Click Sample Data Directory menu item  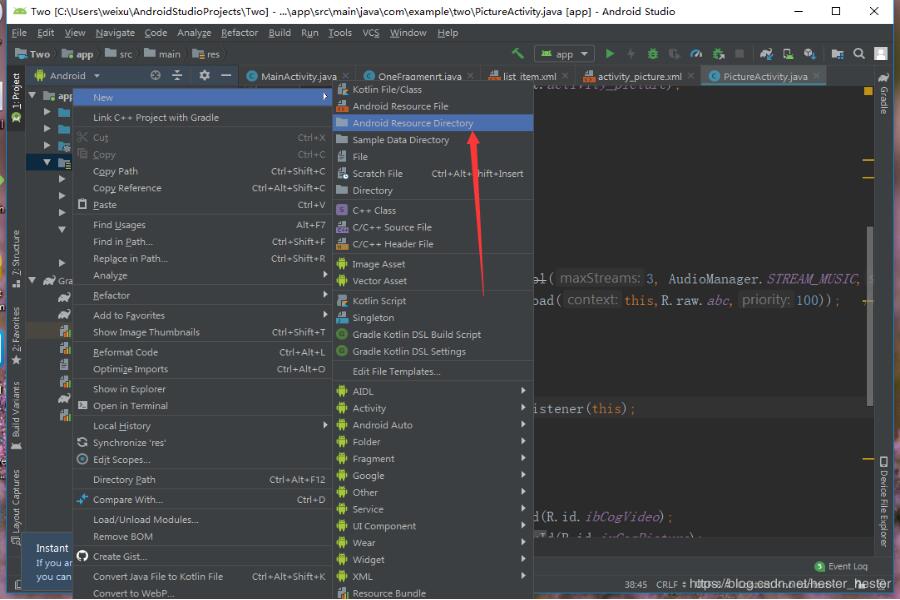tap(433, 140)
